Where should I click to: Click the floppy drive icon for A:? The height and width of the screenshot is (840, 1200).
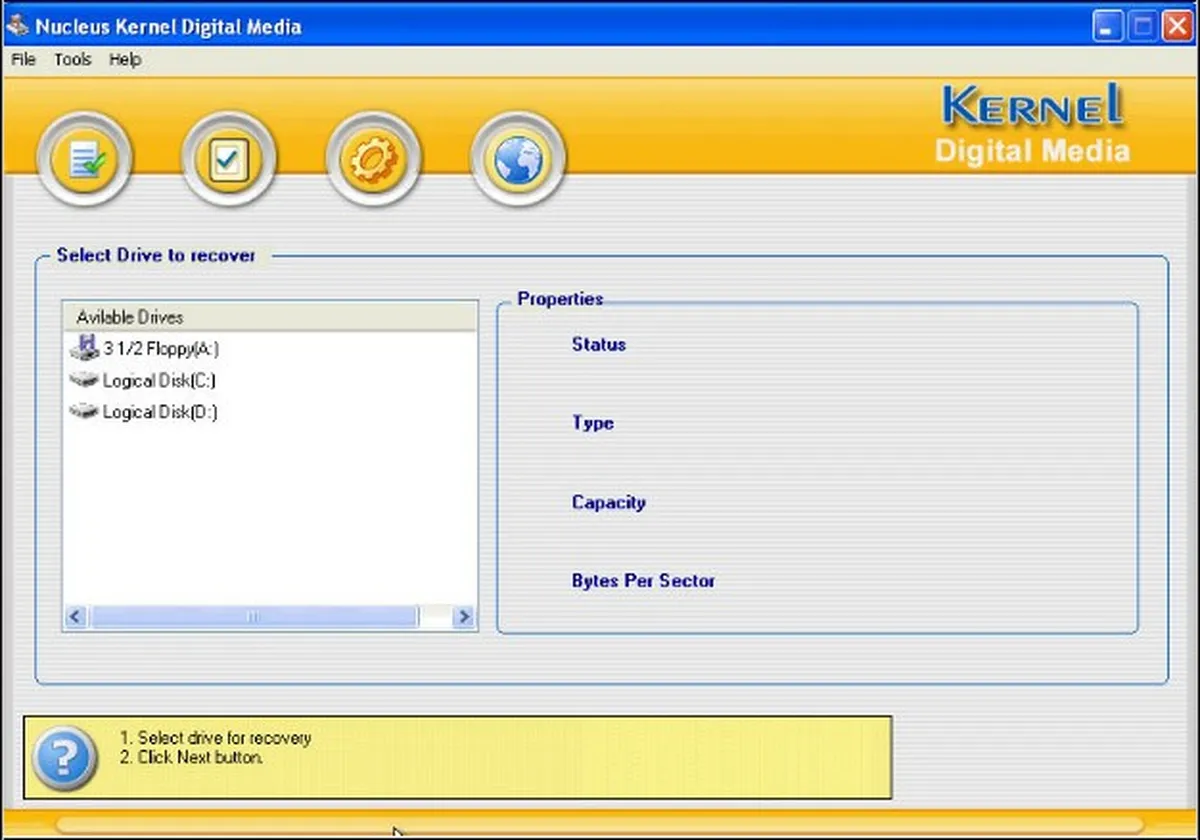84,348
